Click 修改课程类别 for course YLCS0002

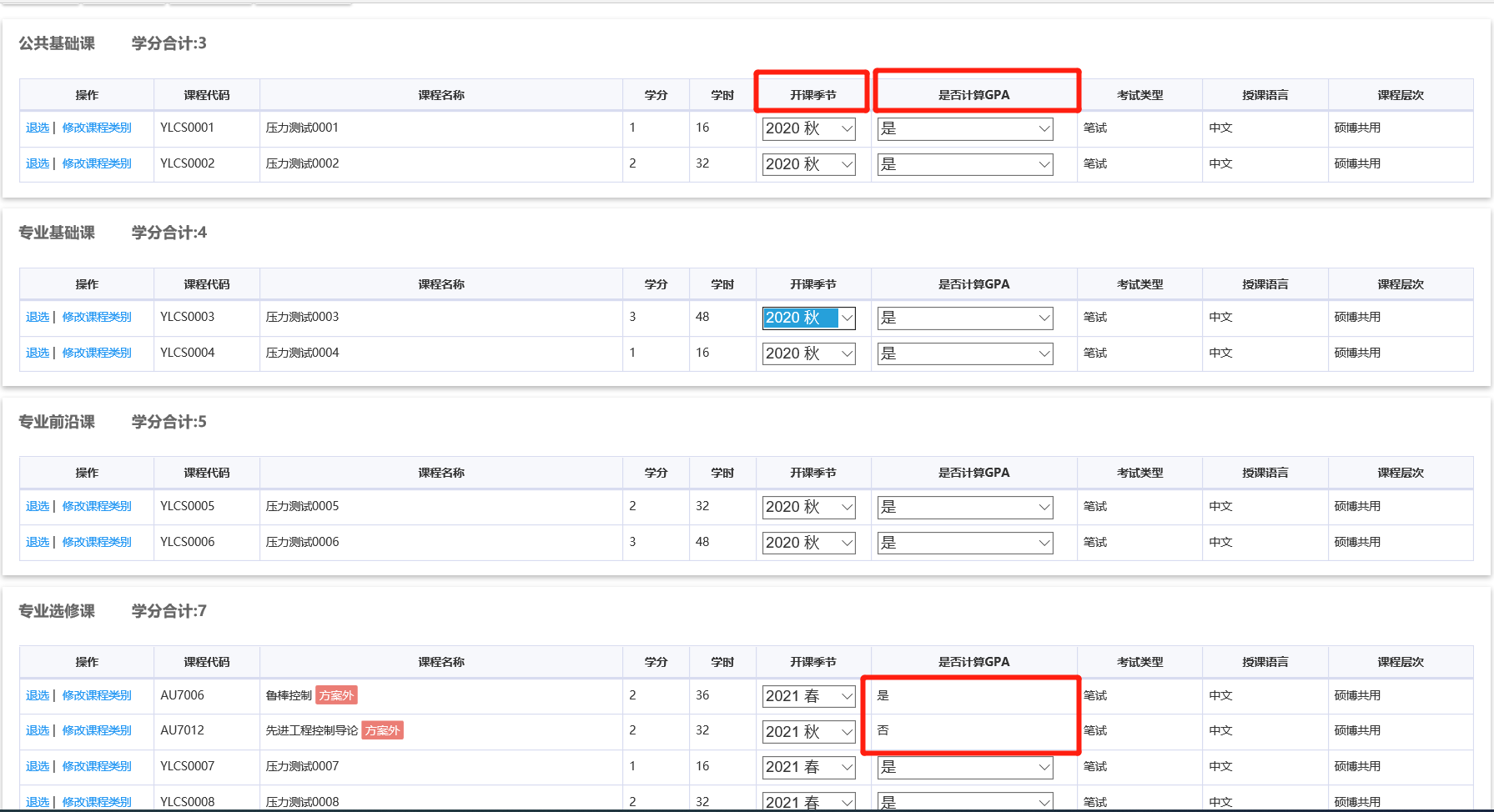(97, 163)
